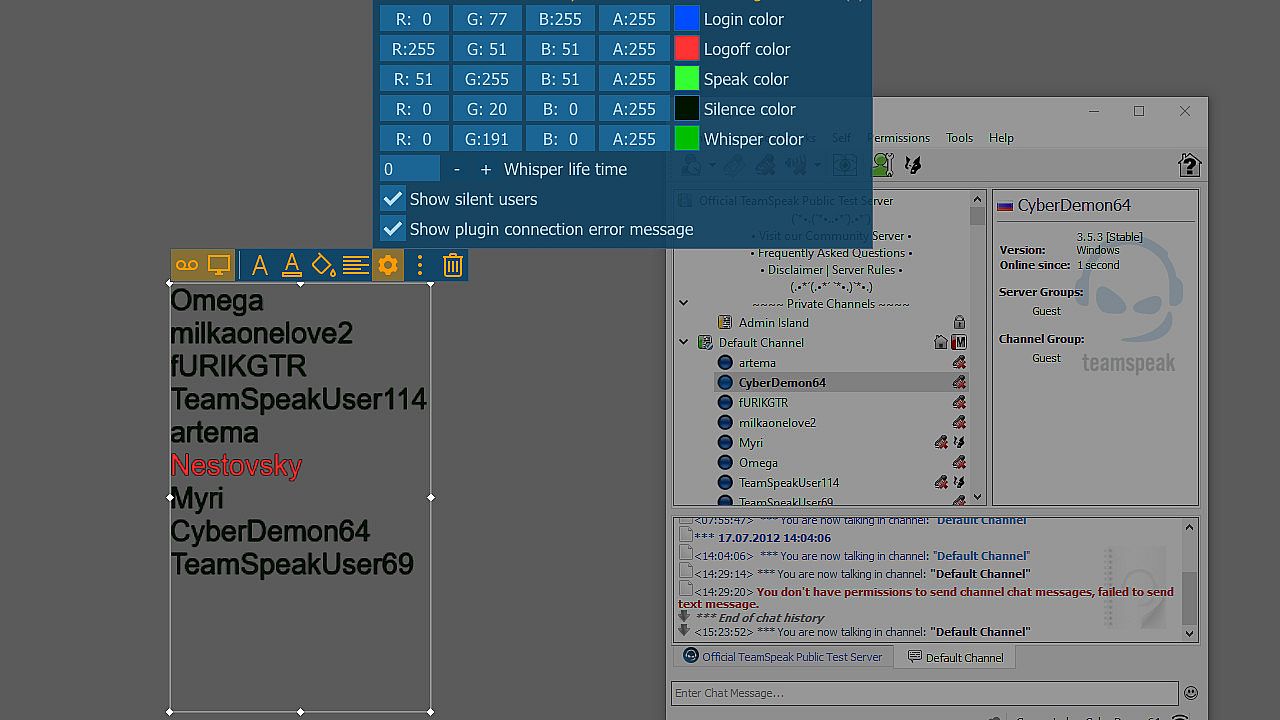Click the monitor display icon in overlay toolbar

click(x=219, y=265)
